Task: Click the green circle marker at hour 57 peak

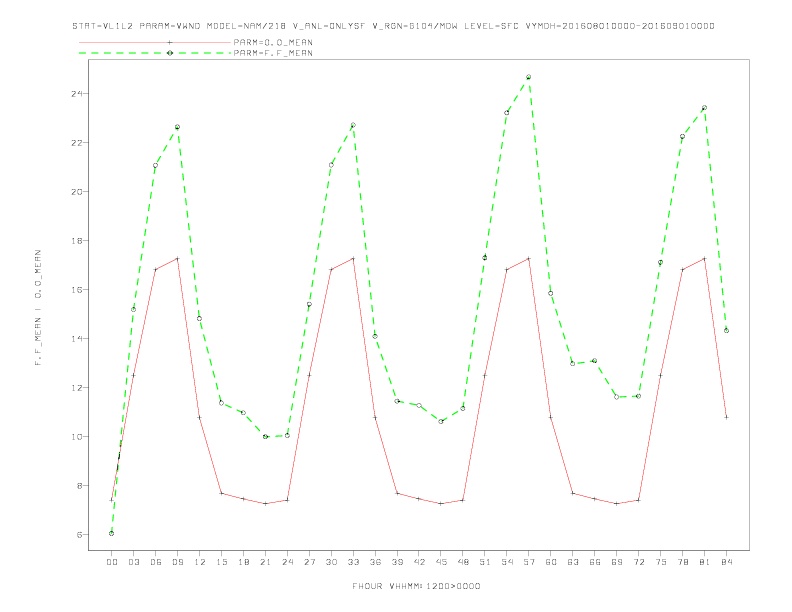Action: [529, 77]
